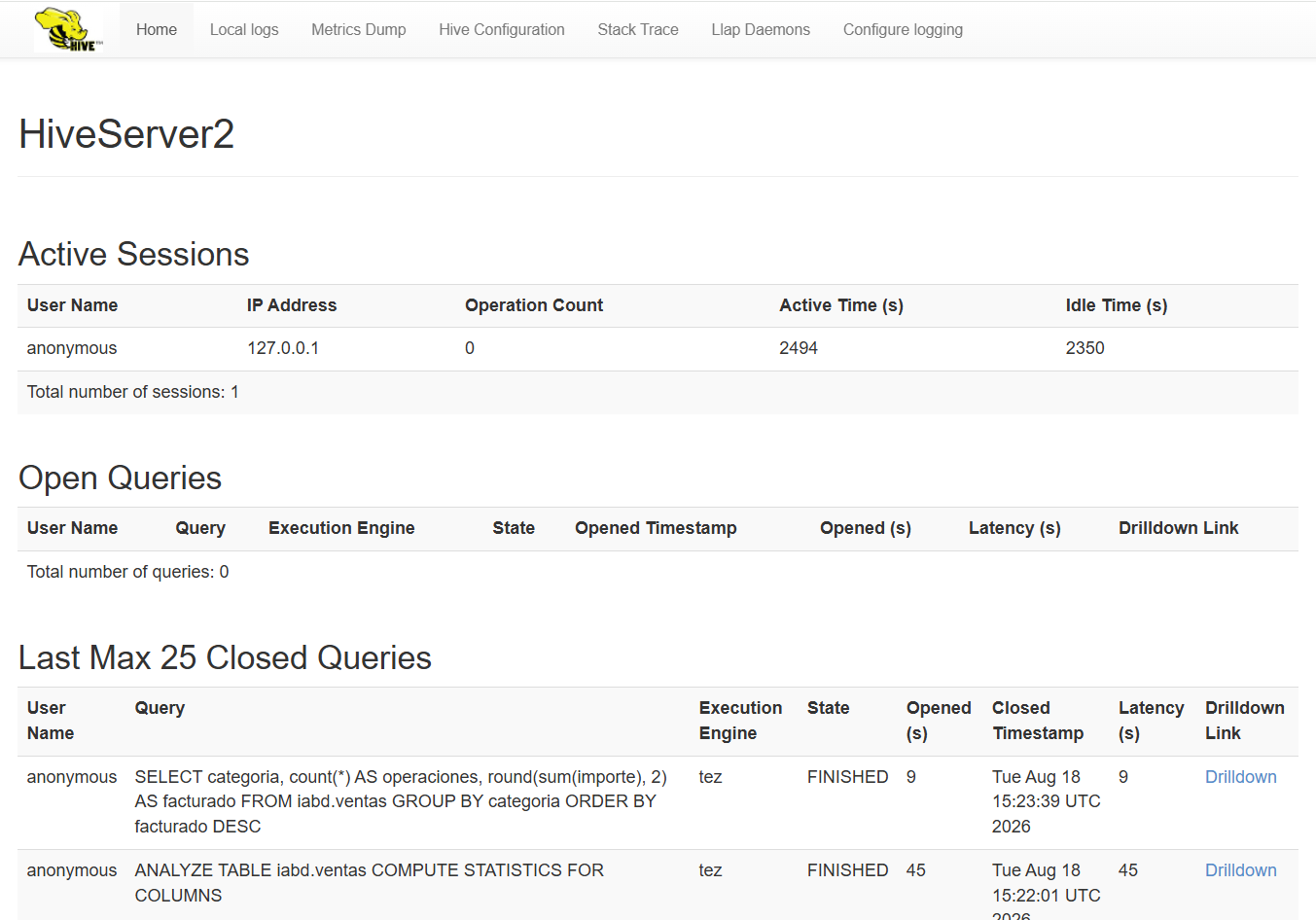Click 'Total number of sessions: 1' text
The image size is (1316, 920).
coord(133,392)
